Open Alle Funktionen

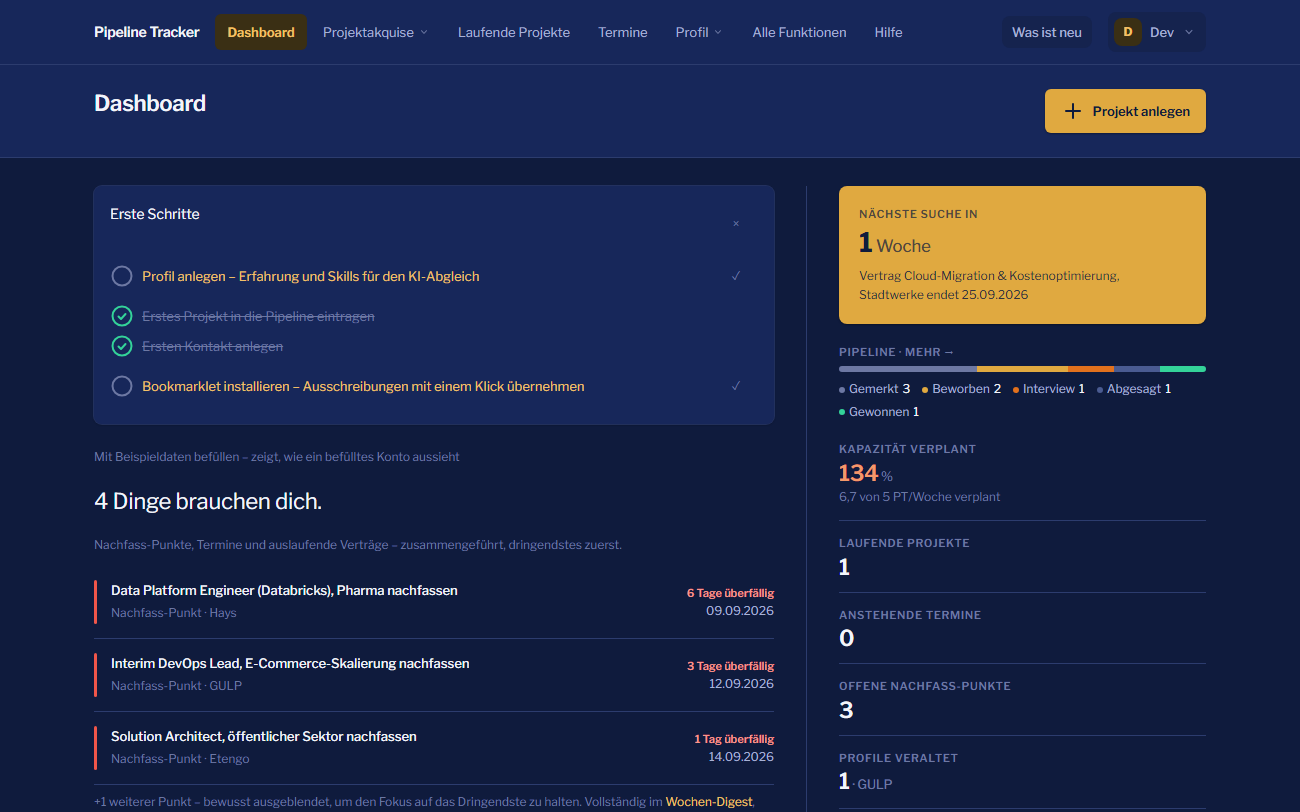[x=800, y=32]
